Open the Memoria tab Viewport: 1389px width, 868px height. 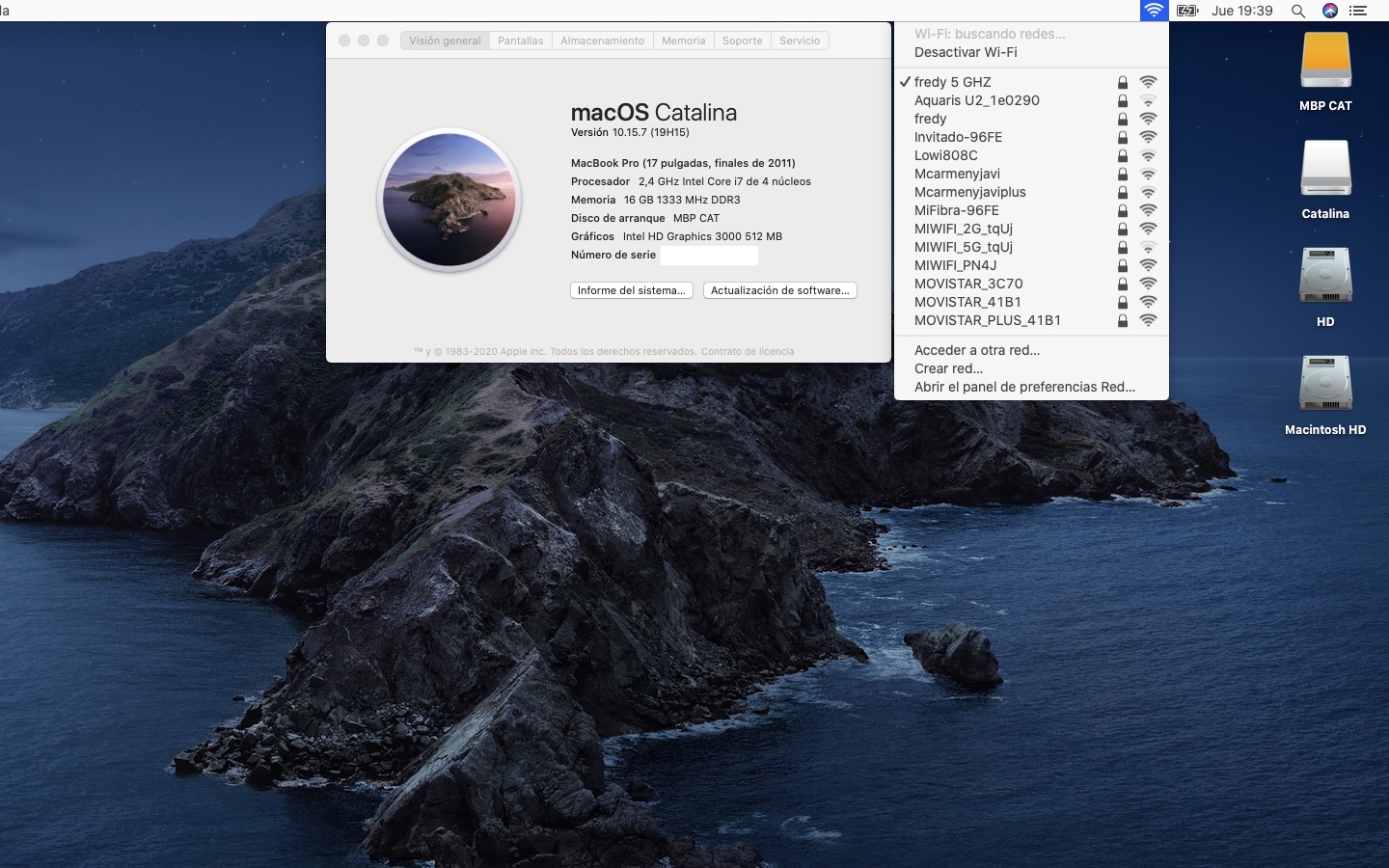point(683,41)
